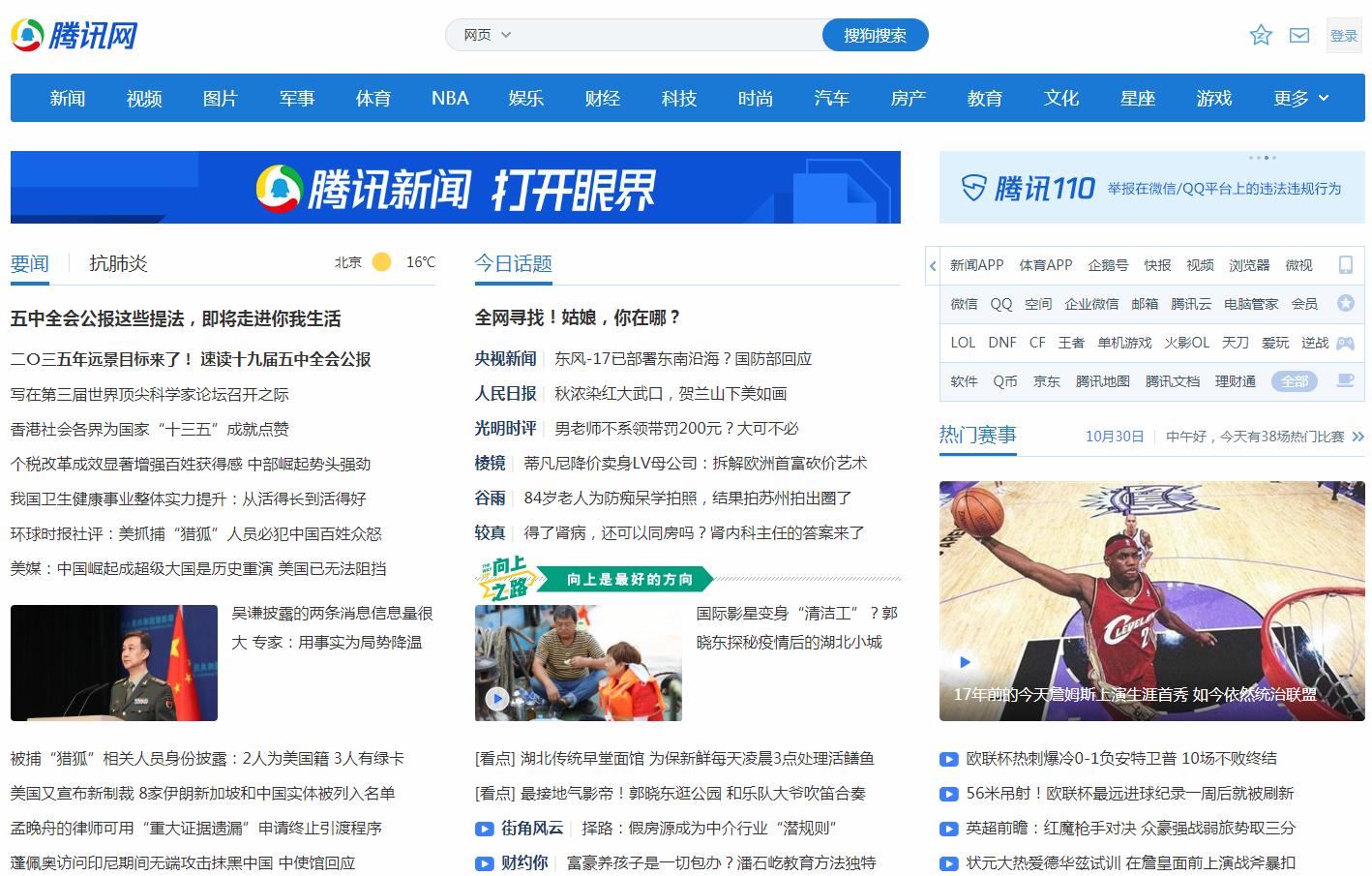Click the 腾讯新闻 打开眼界 banner

click(456, 188)
